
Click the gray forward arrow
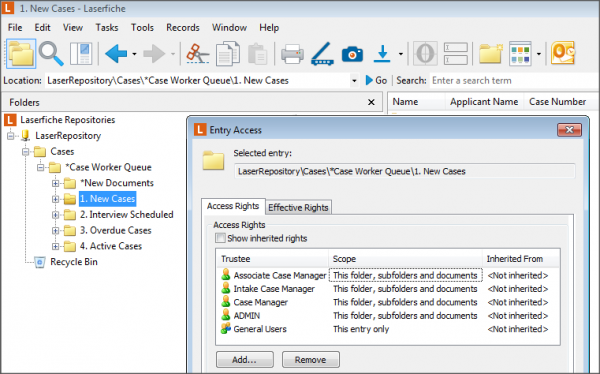coord(154,54)
